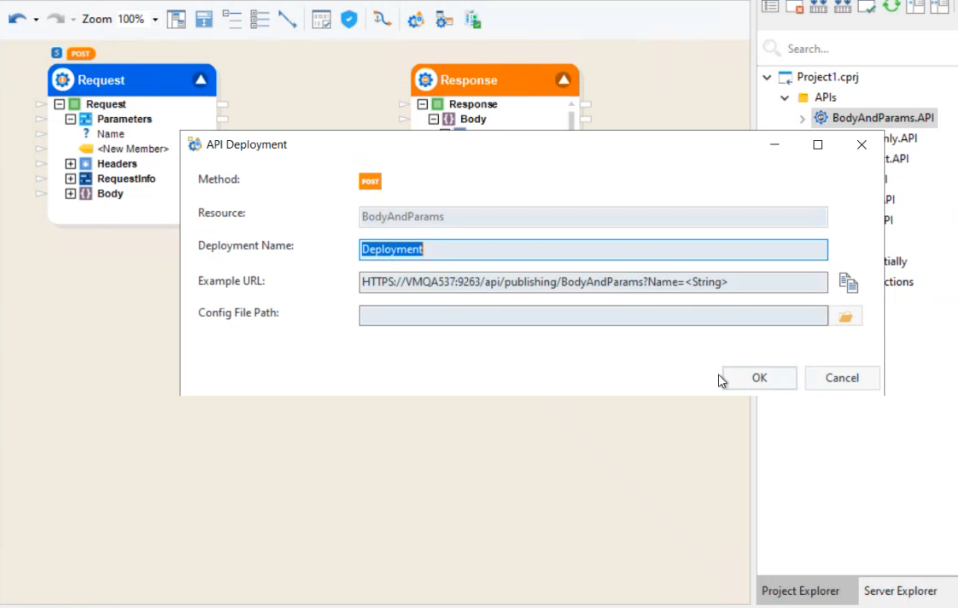Click the list view icon in explorer toolbar
This screenshot has width=958, height=608.
770,7
